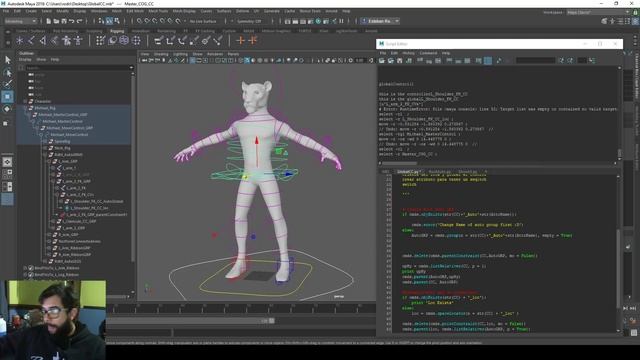Expand the R_Arm_GRP node in Outliner
This screenshot has height=360, width=640.
(49, 235)
